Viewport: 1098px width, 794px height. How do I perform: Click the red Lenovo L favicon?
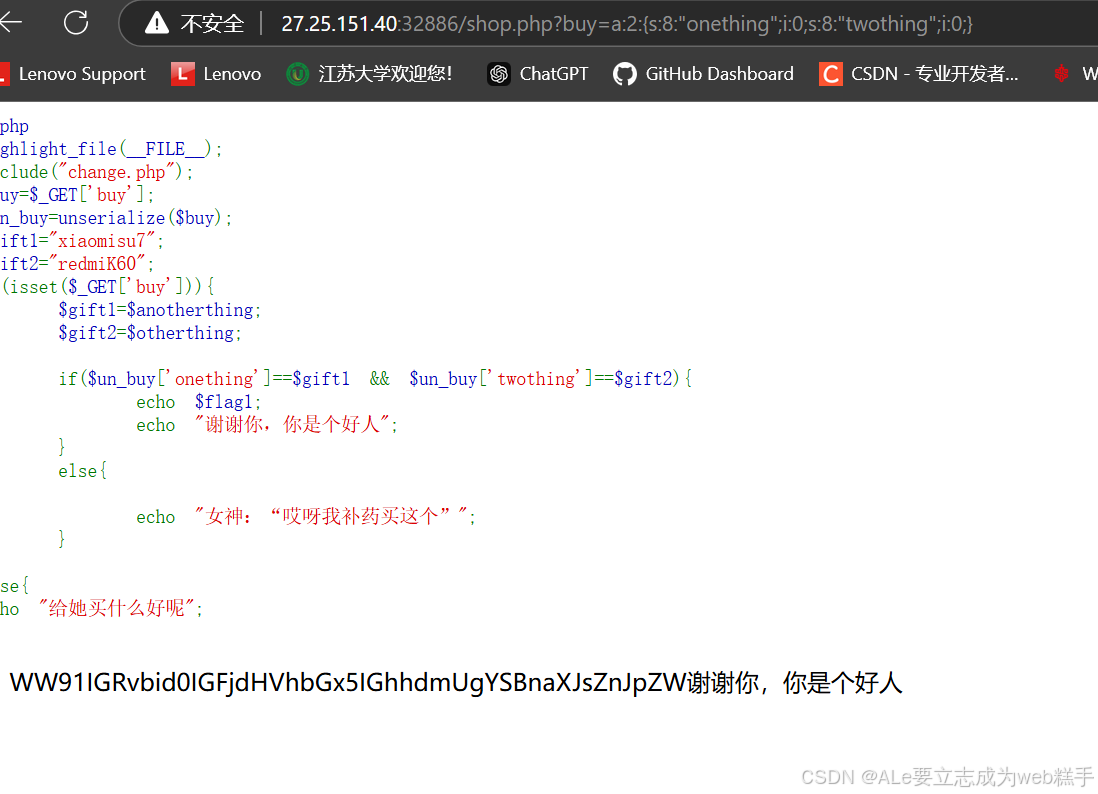click(182, 74)
